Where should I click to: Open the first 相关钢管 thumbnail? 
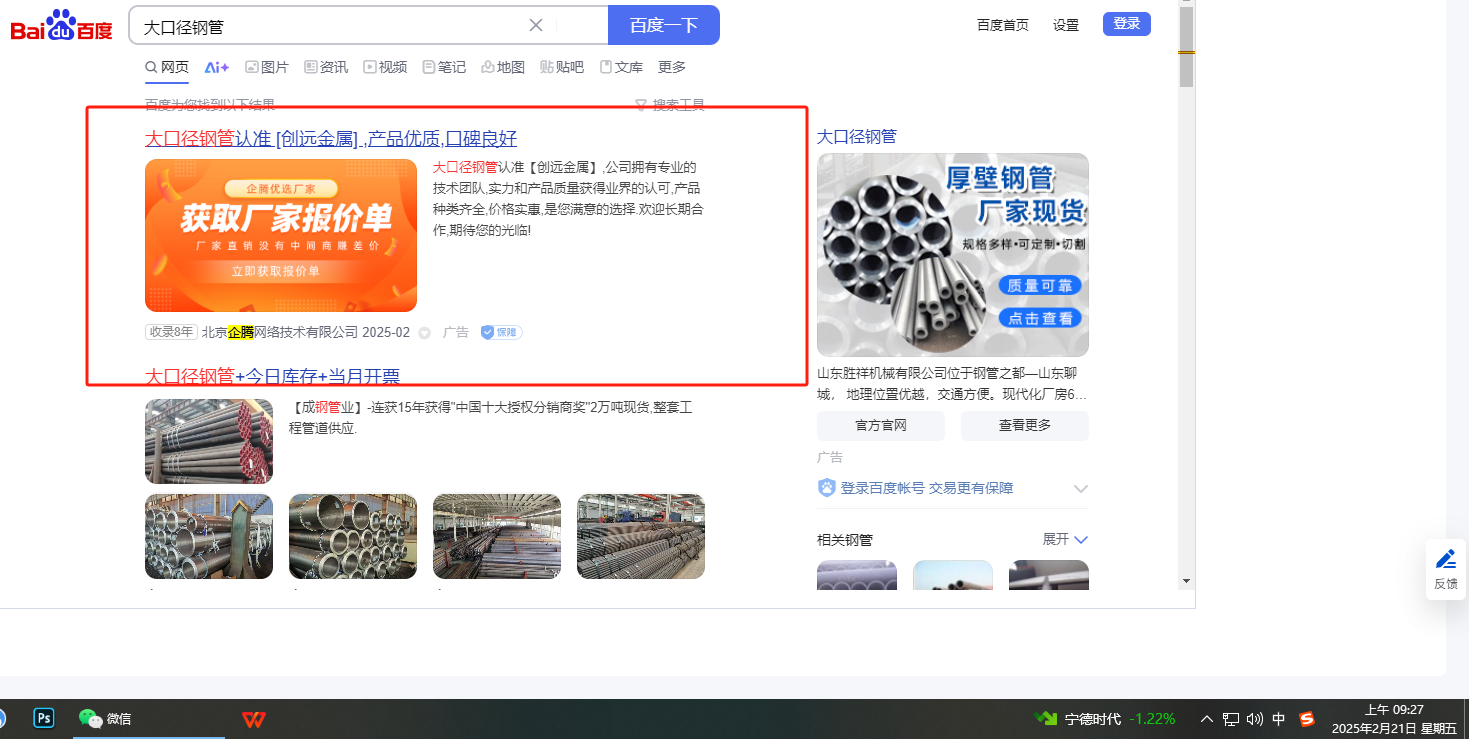click(x=857, y=575)
